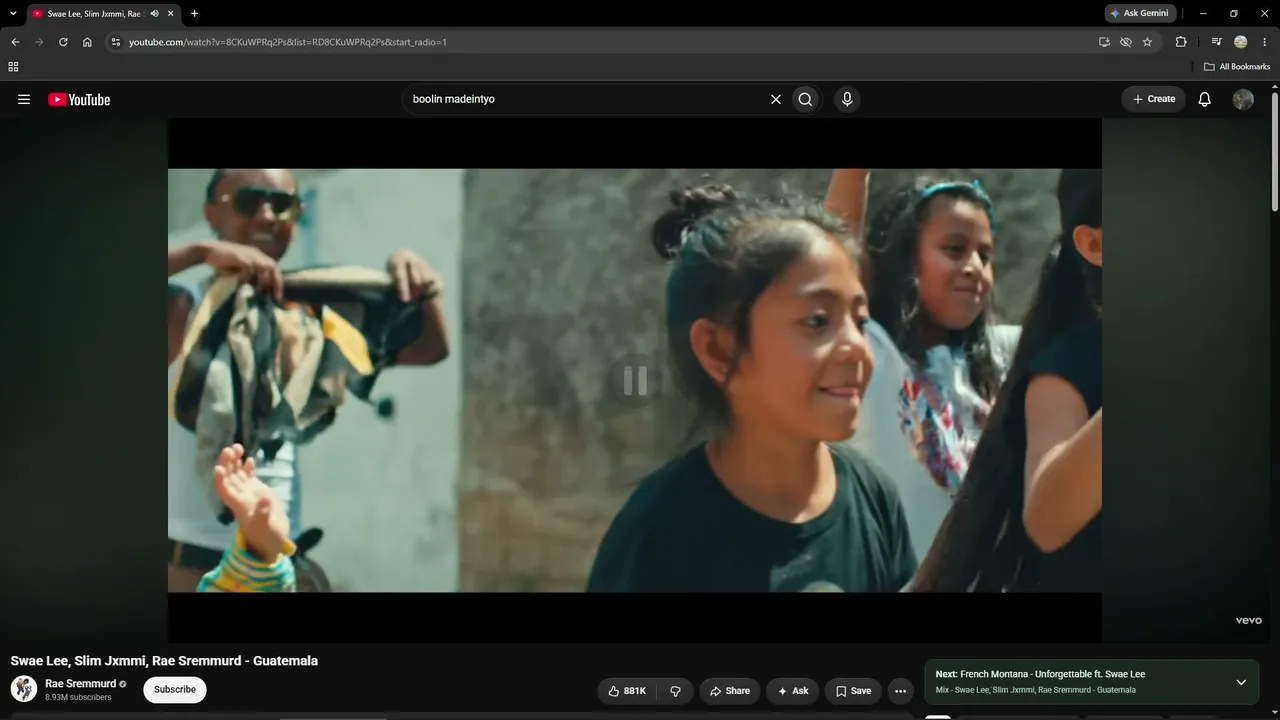1280x720 pixels.
Task: Click the video title text 'Guatemala'
Action: (x=285, y=661)
